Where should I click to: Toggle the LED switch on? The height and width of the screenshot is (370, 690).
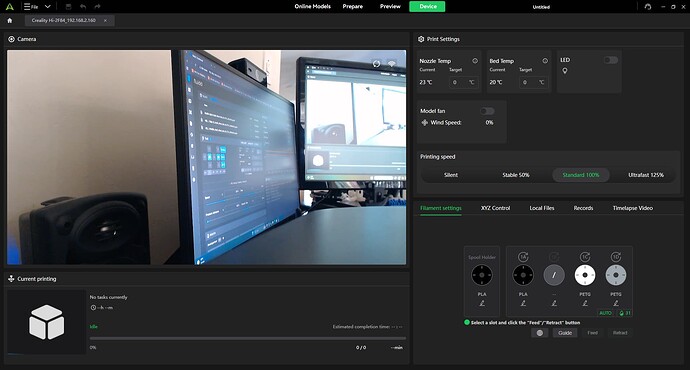click(x=611, y=60)
